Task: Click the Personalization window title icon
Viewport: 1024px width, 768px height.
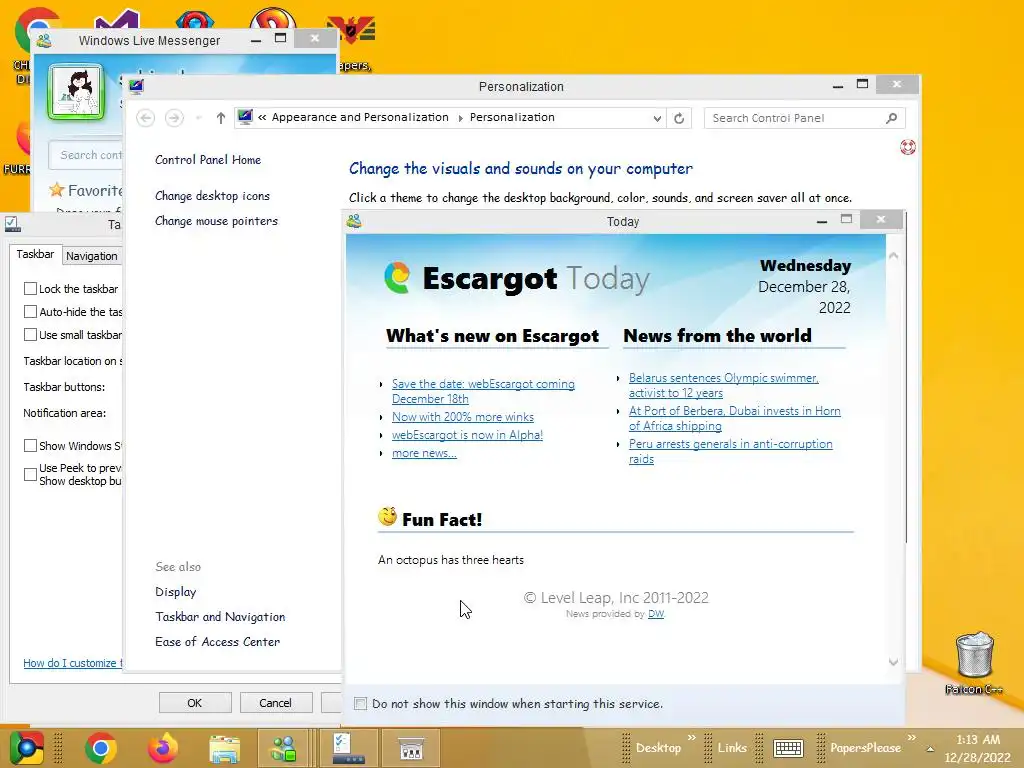Action: (x=136, y=86)
